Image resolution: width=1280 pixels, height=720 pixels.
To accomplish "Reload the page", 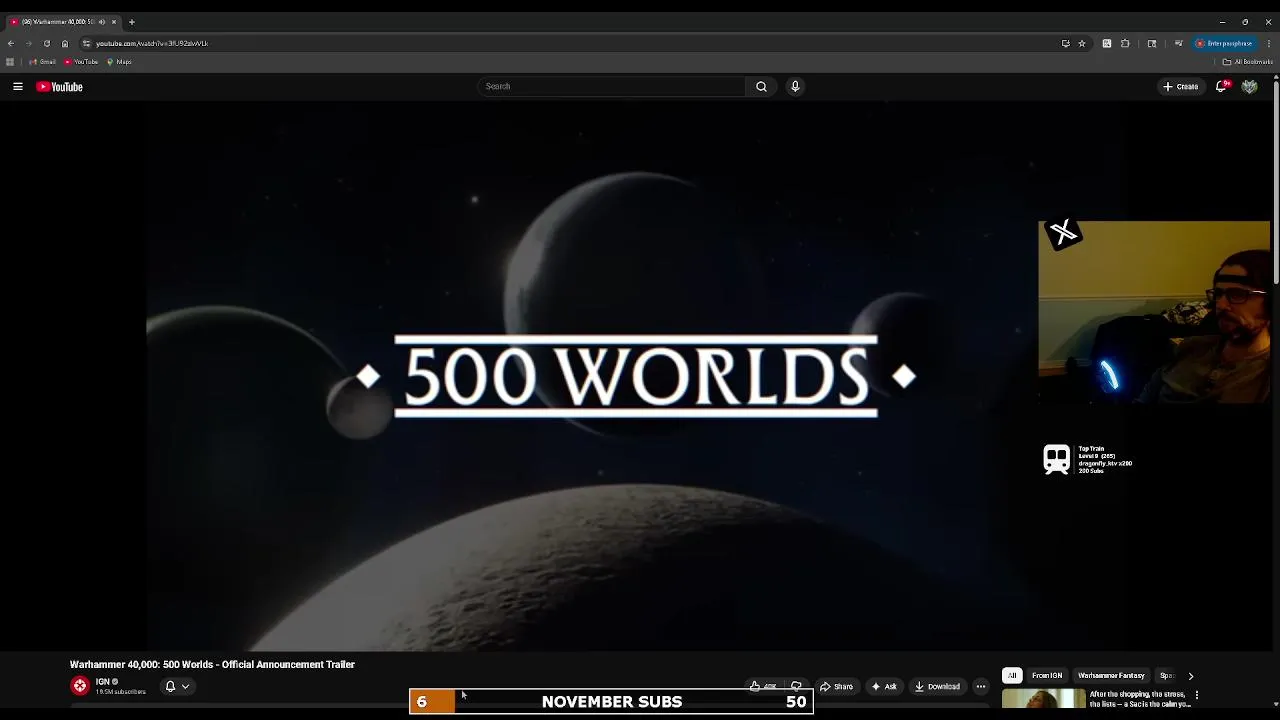I will pyautogui.click(x=46, y=44).
